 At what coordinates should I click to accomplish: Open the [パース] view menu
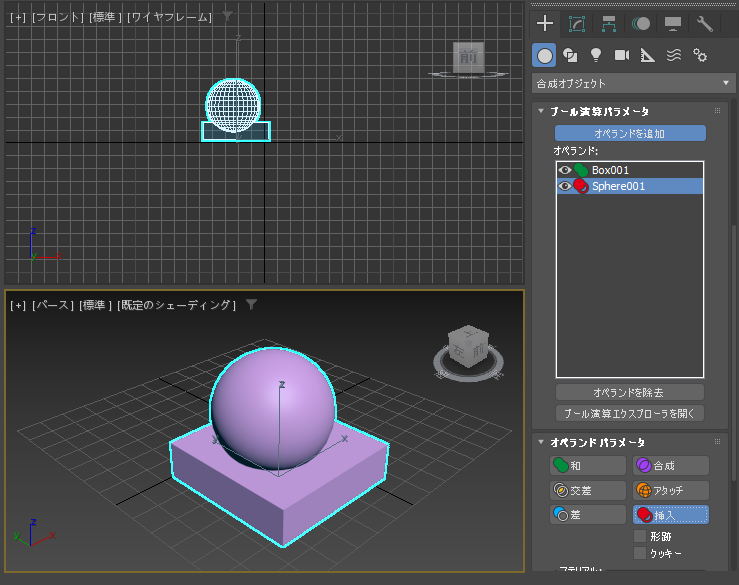coord(53,305)
